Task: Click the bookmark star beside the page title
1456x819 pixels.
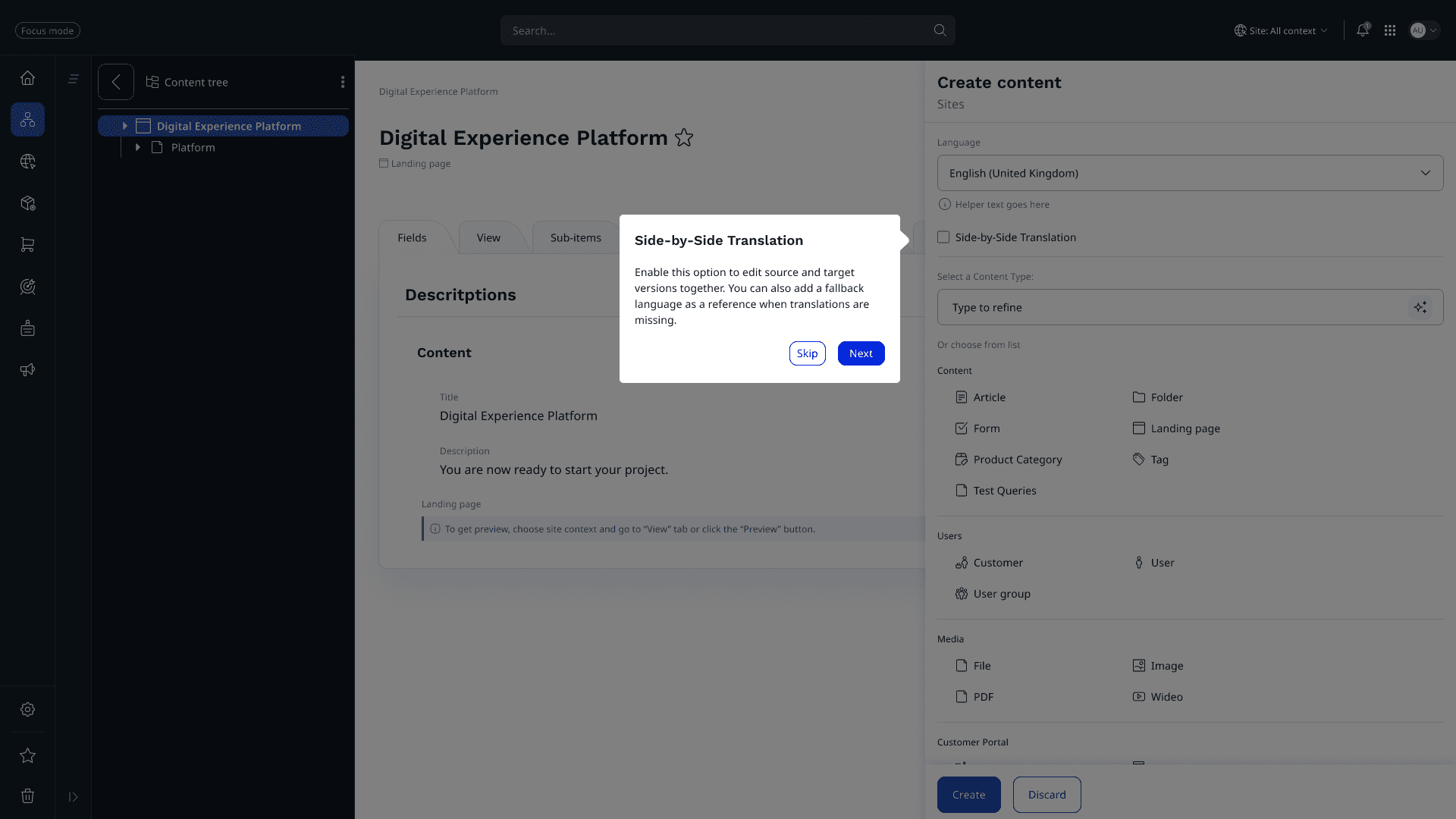Action: pyautogui.click(x=684, y=138)
